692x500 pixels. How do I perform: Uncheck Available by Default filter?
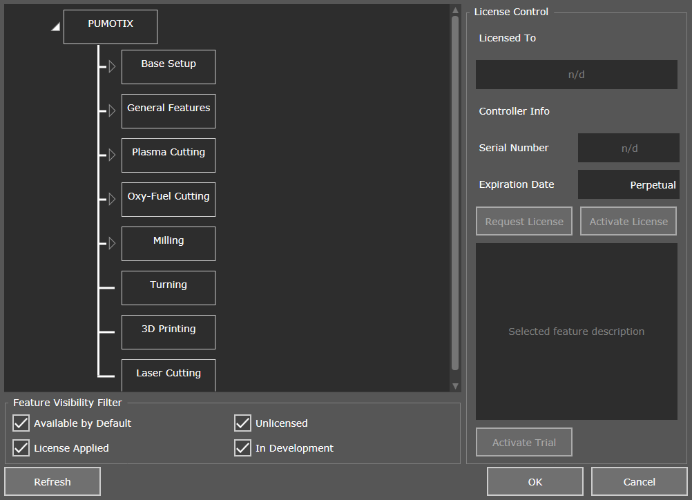pos(21,423)
